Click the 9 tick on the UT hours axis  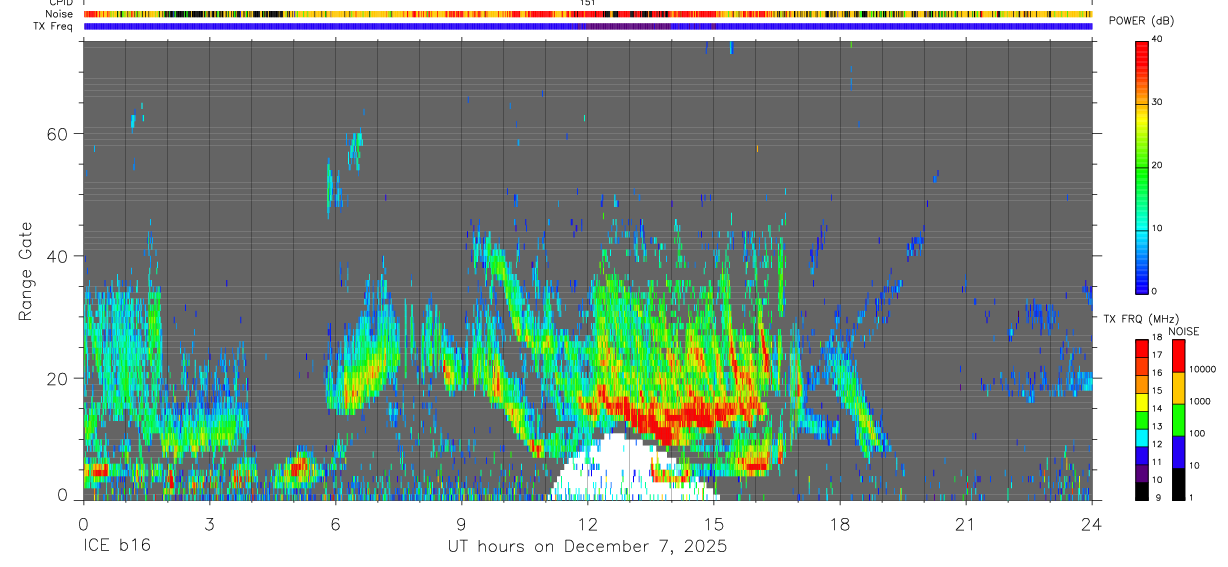click(461, 523)
